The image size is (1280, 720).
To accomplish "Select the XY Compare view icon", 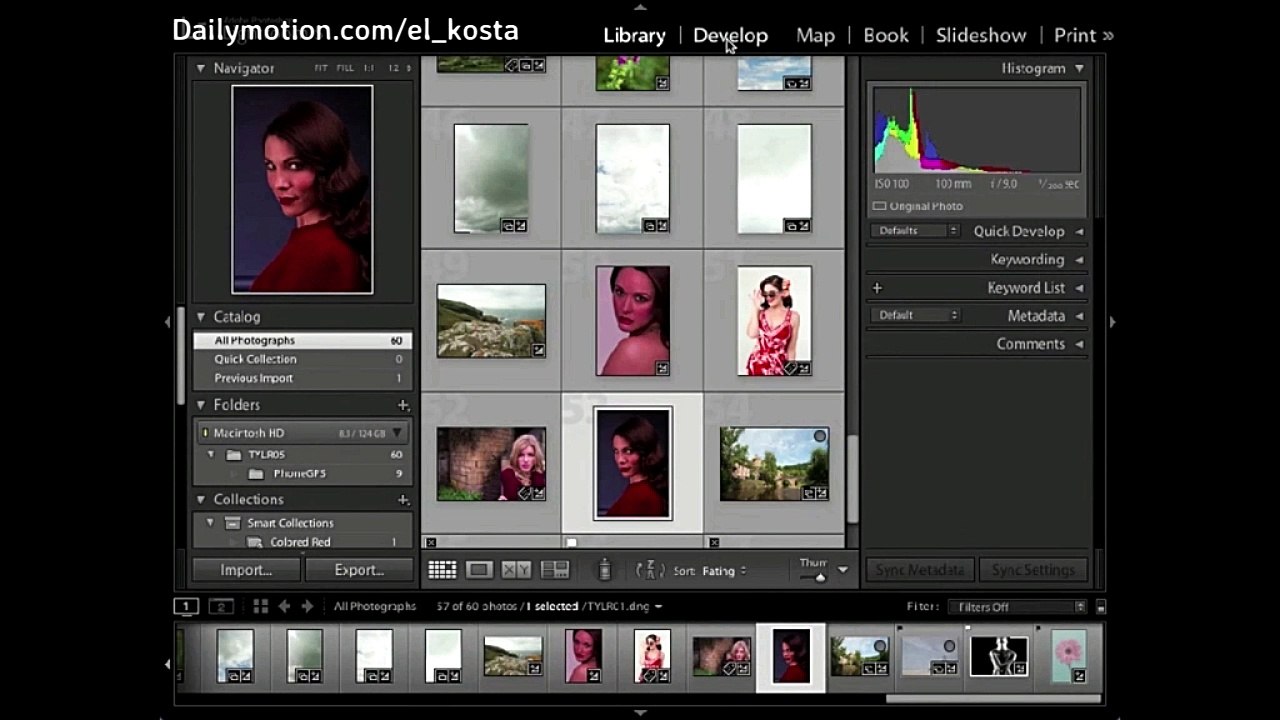I will [516, 570].
